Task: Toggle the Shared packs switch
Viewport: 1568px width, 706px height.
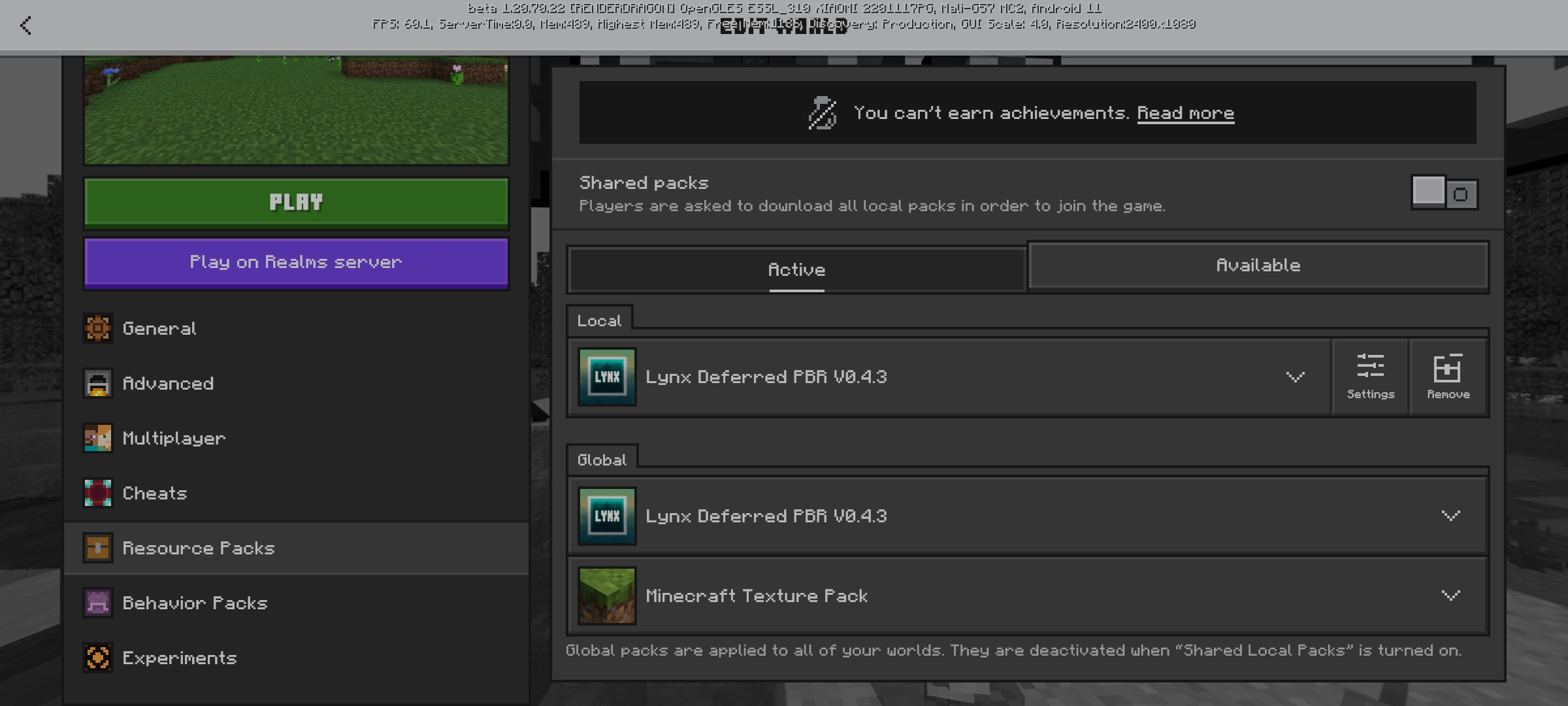Action: pos(1444,193)
